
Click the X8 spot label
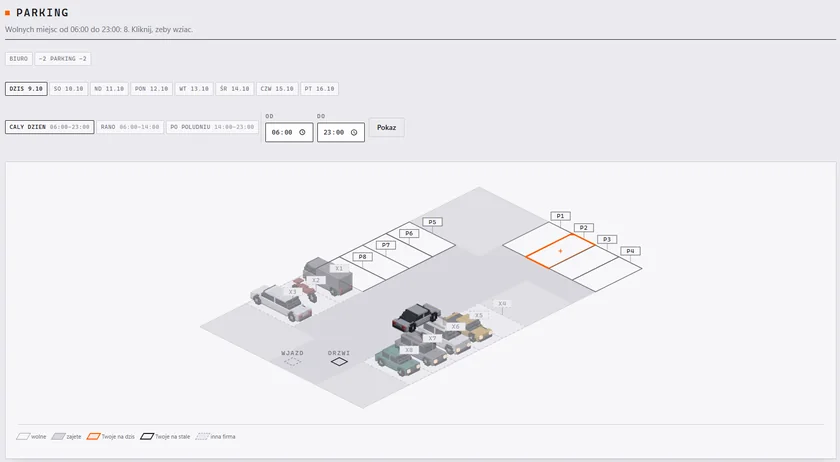tap(409, 350)
